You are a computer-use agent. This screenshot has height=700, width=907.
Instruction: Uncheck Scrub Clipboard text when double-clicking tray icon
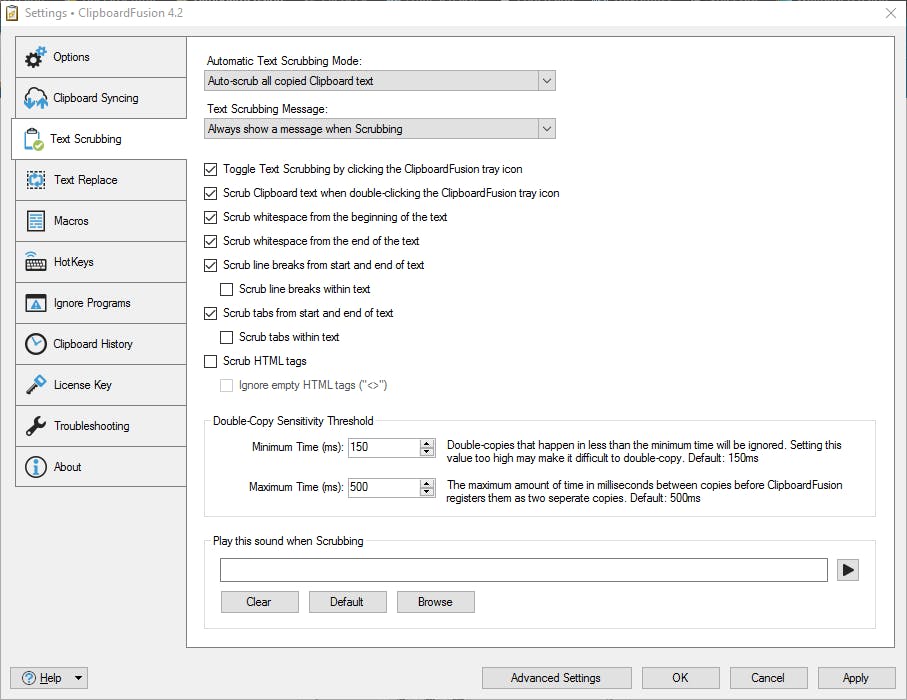tap(211, 193)
